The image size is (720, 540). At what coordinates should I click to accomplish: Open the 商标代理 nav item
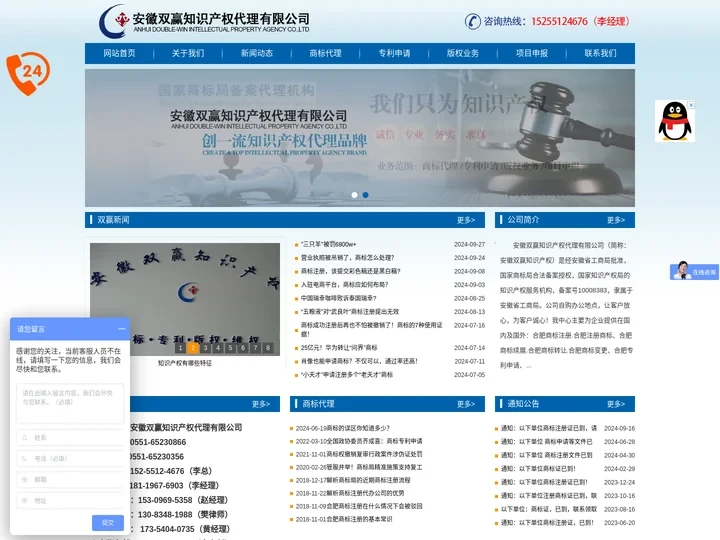[x=326, y=53]
